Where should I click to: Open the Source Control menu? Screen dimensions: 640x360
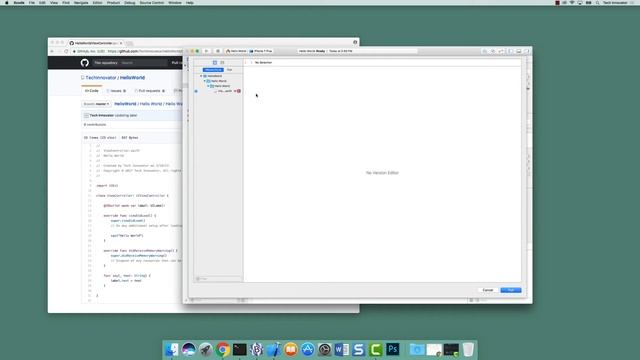tap(151, 2)
